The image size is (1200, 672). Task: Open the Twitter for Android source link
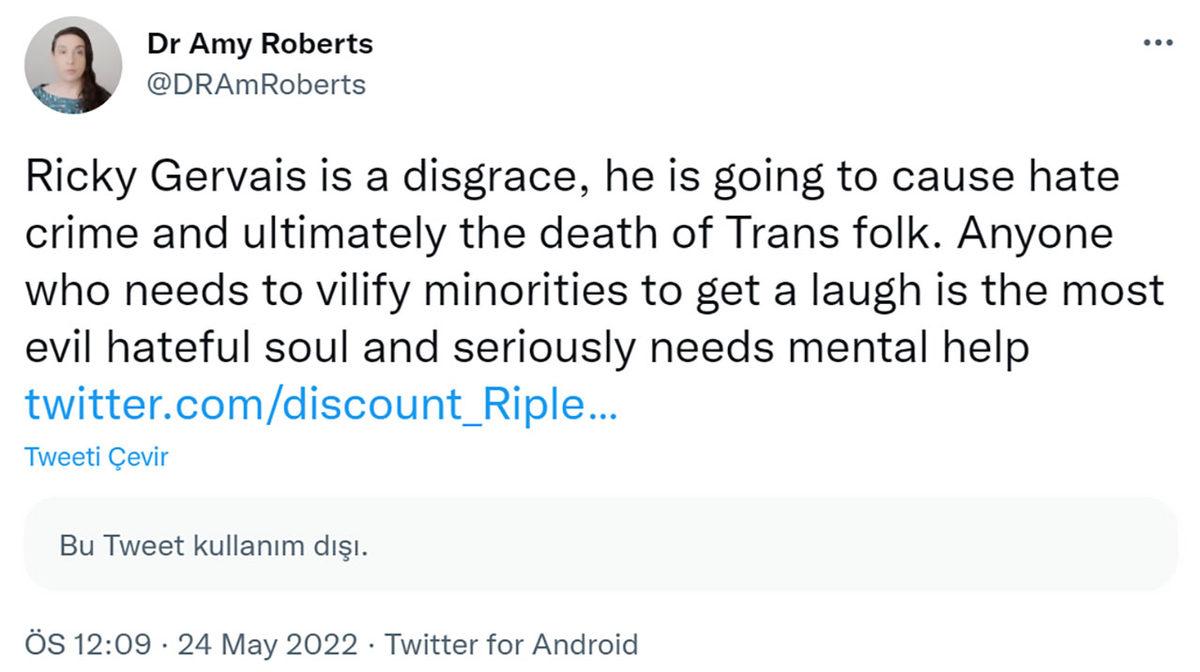click(x=511, y=644)
